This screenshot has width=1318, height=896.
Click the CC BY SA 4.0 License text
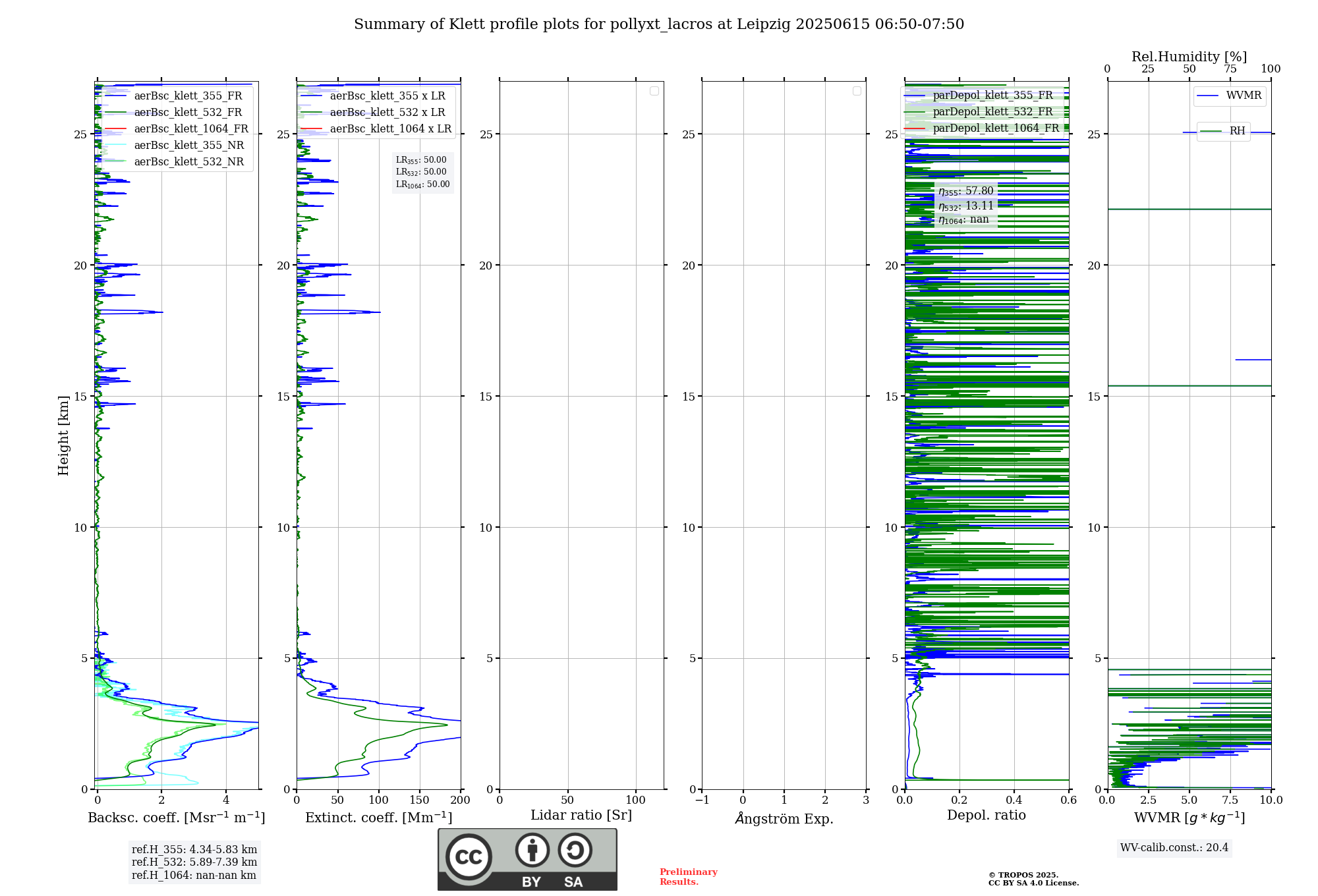[x=1034, y=883]
